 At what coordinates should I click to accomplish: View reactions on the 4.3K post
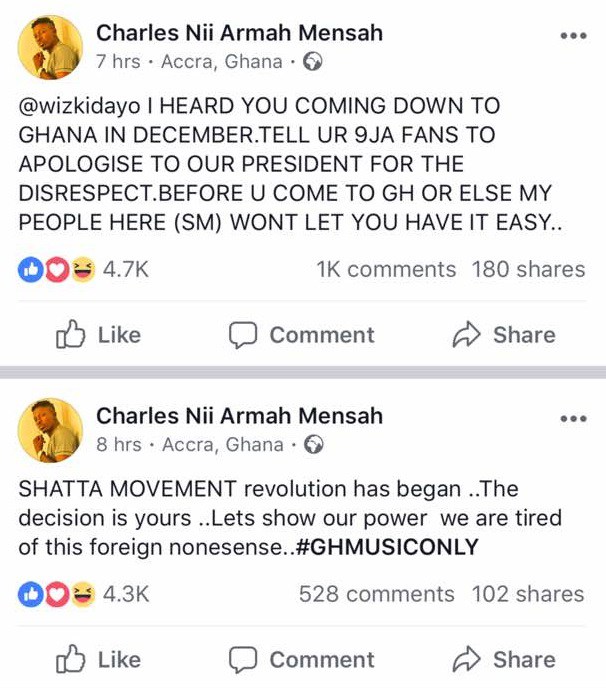click(x=84, y=593)
